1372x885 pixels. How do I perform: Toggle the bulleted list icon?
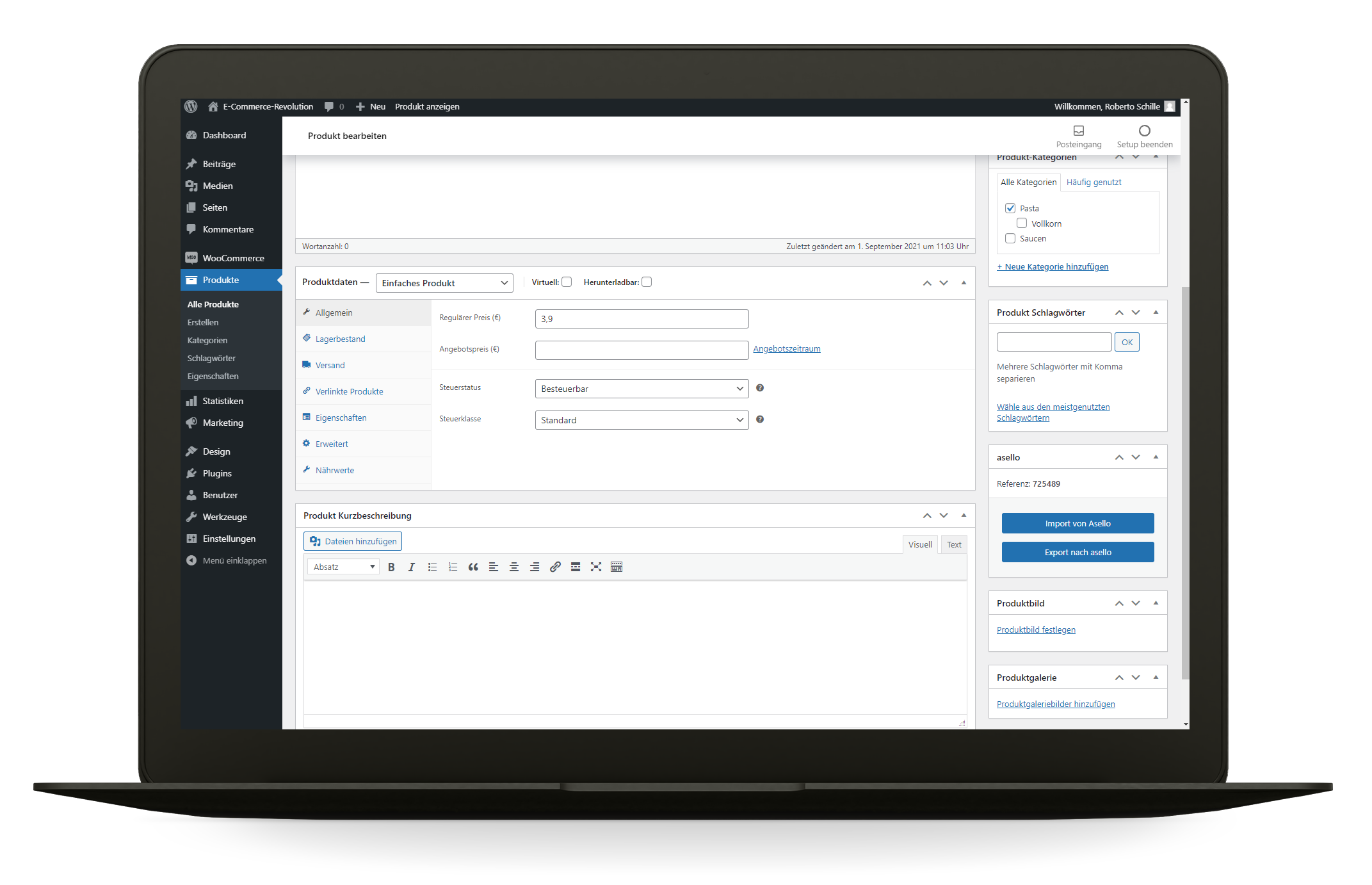(x=432, y=567)
